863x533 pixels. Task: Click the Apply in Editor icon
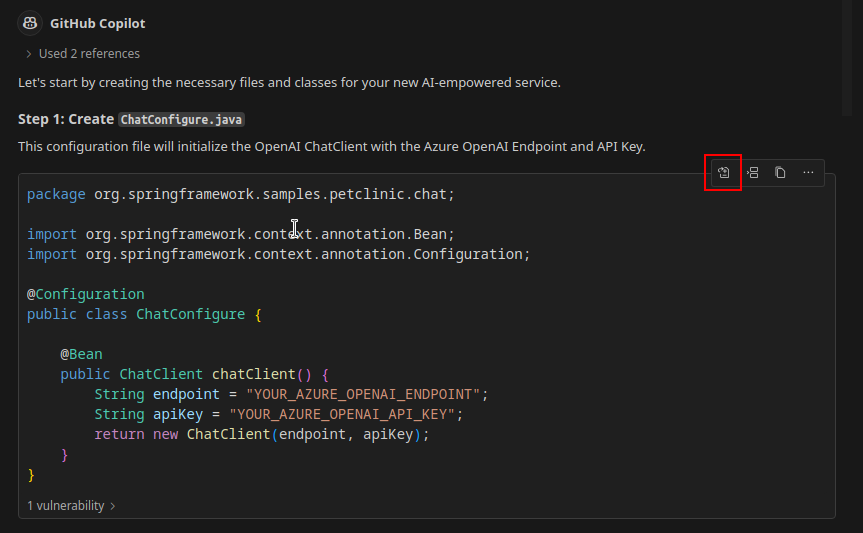pyautogui.click(x=723, y=173)
